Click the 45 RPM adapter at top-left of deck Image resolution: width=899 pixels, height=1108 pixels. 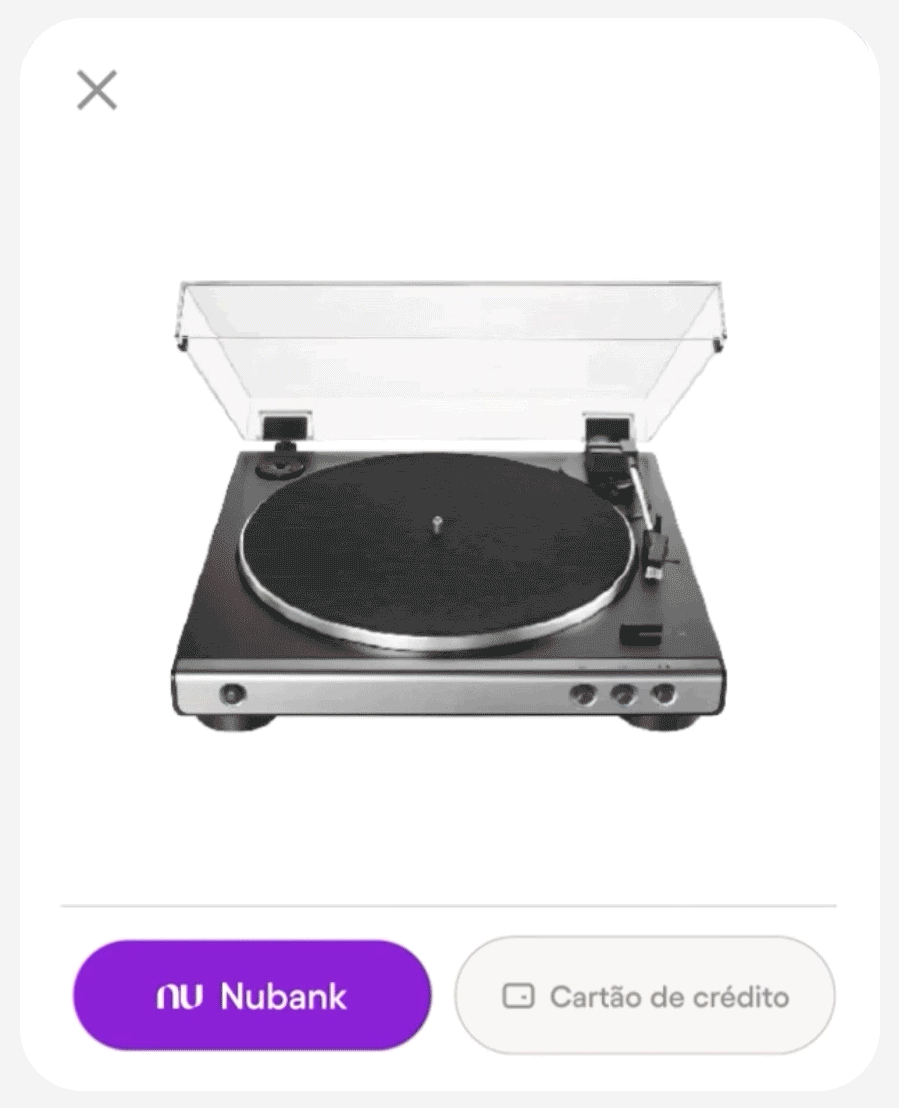point(282,466)
